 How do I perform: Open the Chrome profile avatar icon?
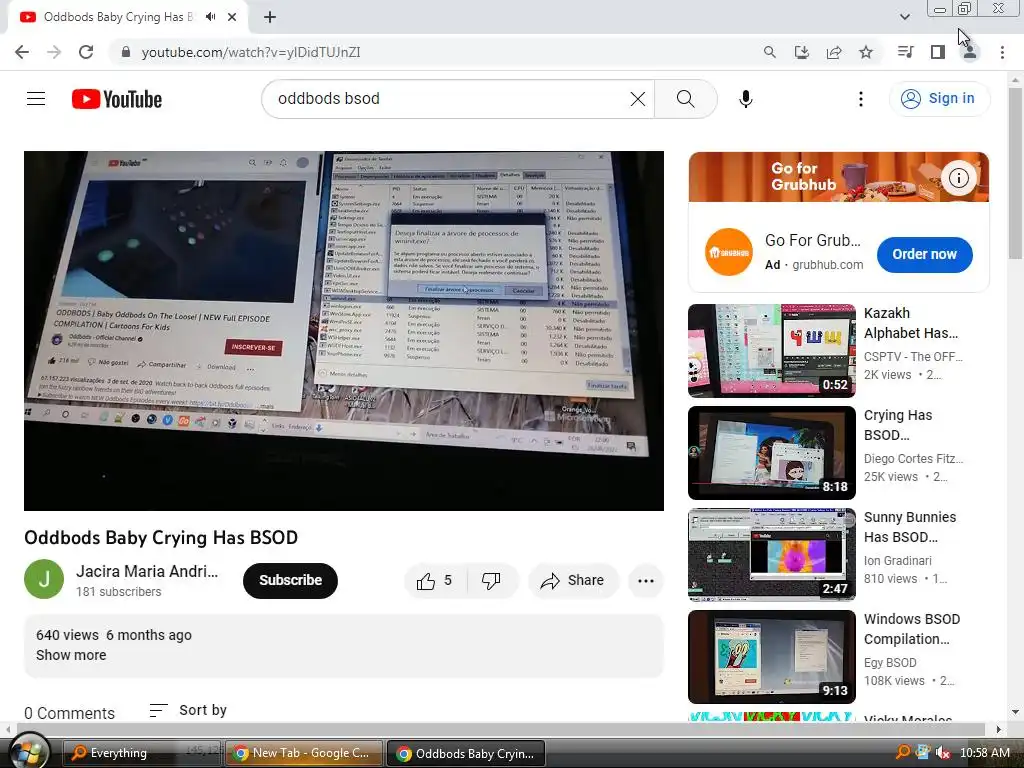970,52
